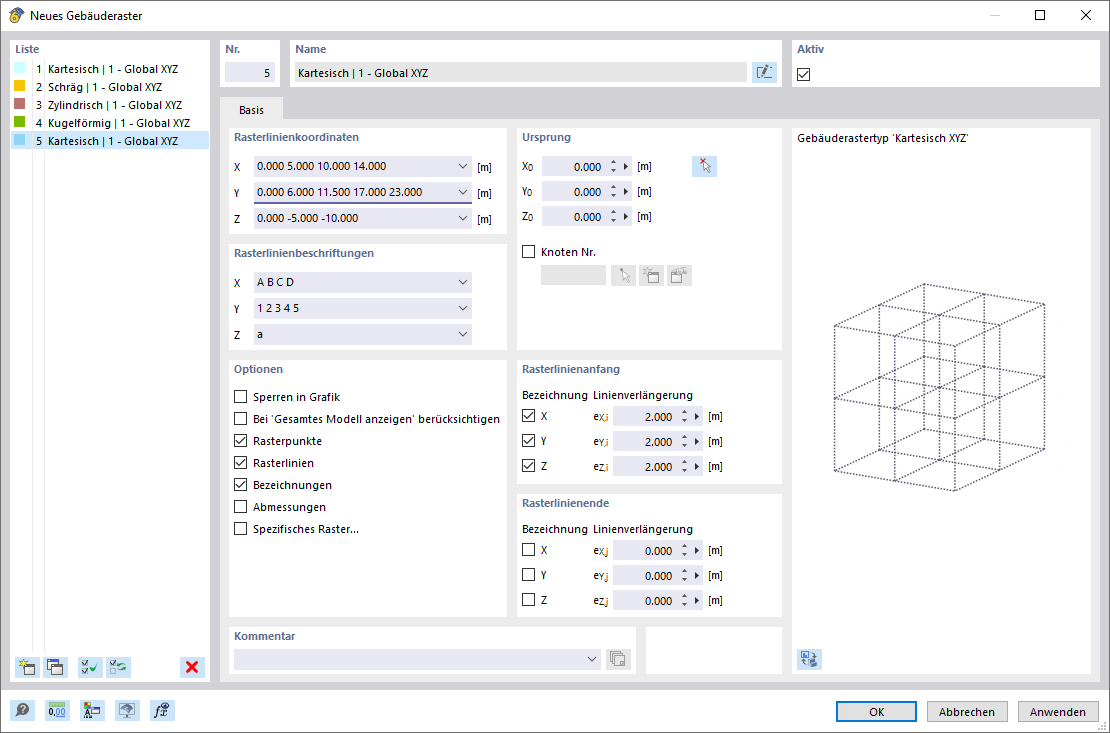Open the Kommentar dropdown
1110x733 pixels.
(592, 659)
